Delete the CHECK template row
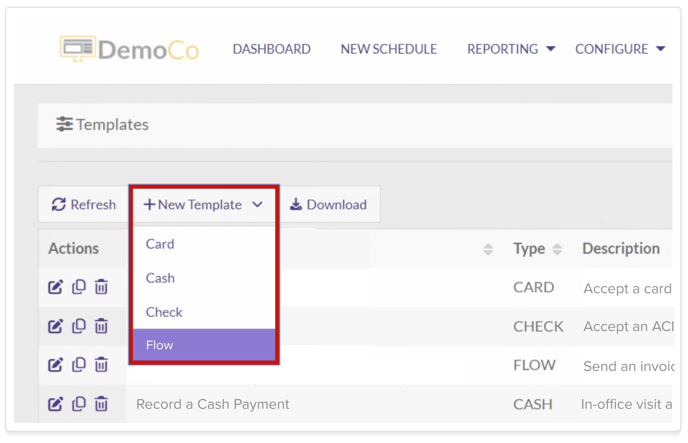This screenshot has height=443, width=688. click(x=101, y=326)
